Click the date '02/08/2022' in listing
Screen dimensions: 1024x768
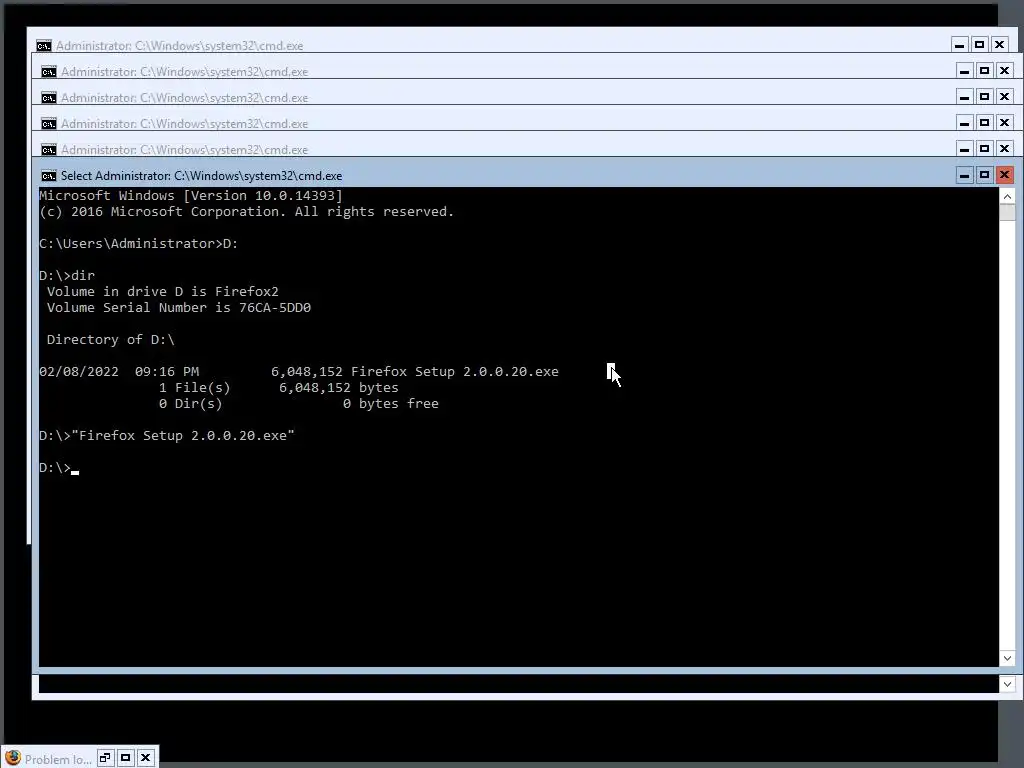79,372
